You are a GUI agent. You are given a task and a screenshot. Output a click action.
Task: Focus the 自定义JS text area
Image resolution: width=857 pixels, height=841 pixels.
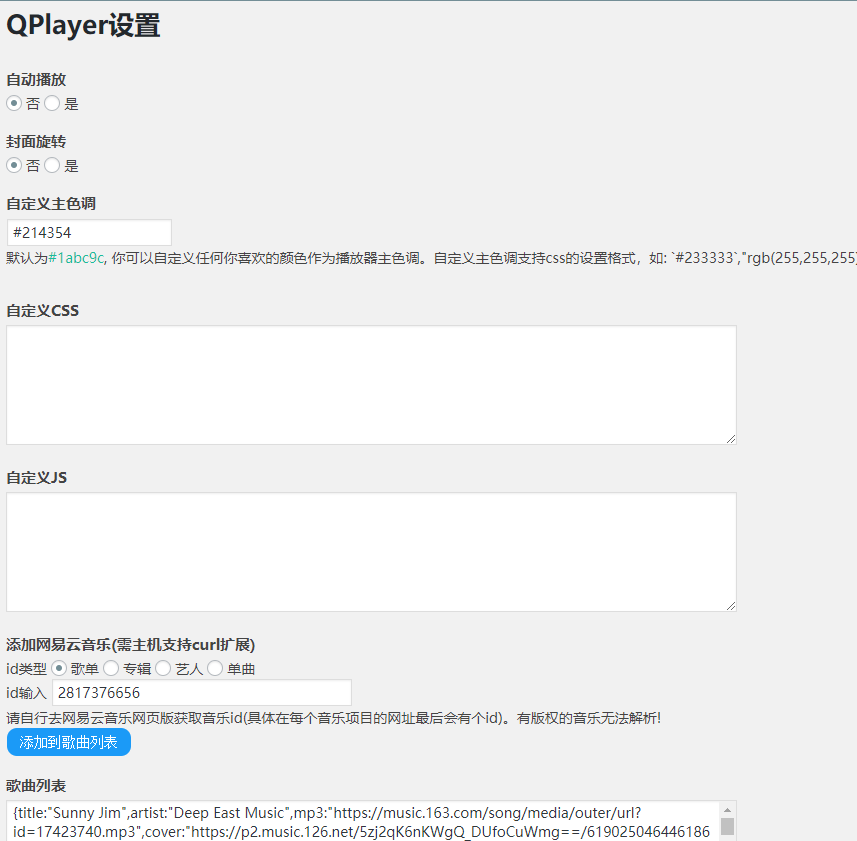coord(371,552)
